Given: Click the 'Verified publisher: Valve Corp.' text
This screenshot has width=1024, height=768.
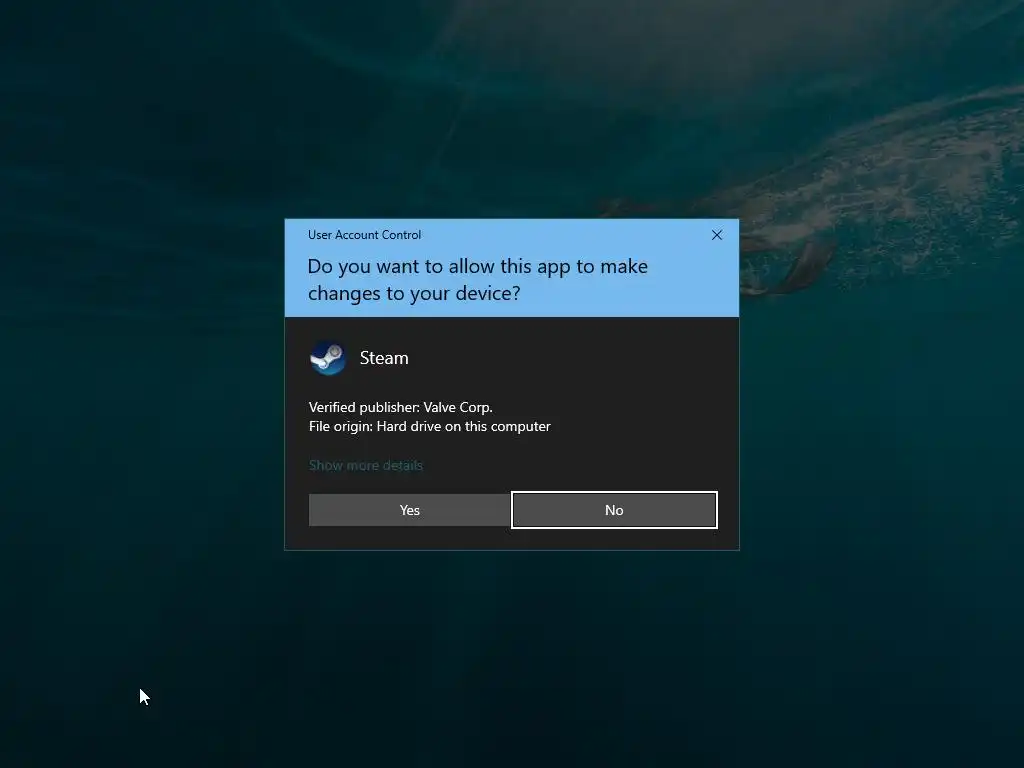Looking at the screenshot, I should (x=400, y=407).
